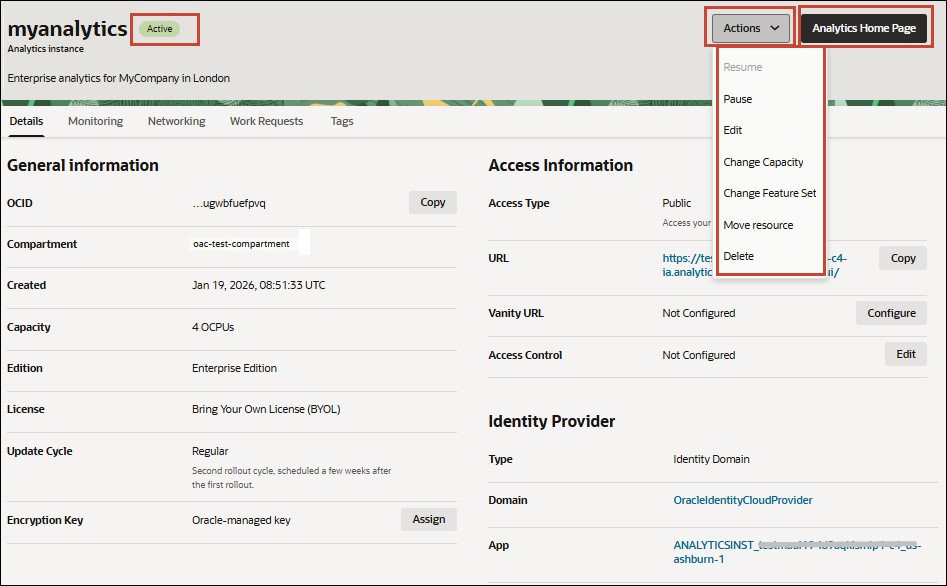Open the Actions dropdown menu
This screenshot has width=947, height=586.
751,28
